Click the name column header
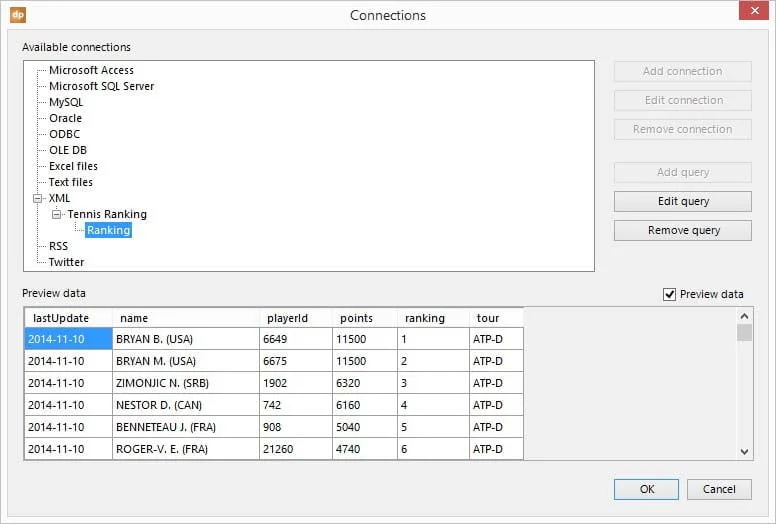 (x=186, y=318)
